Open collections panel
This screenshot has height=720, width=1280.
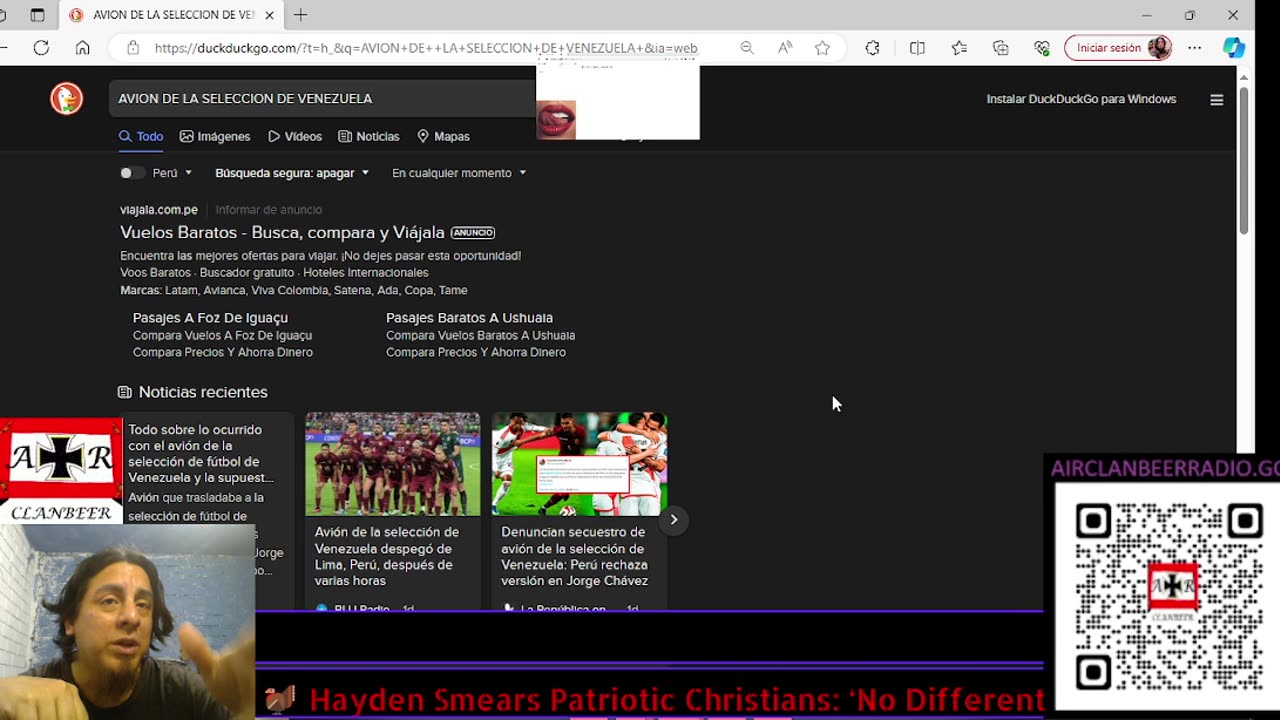click(x=1001, y=48)
